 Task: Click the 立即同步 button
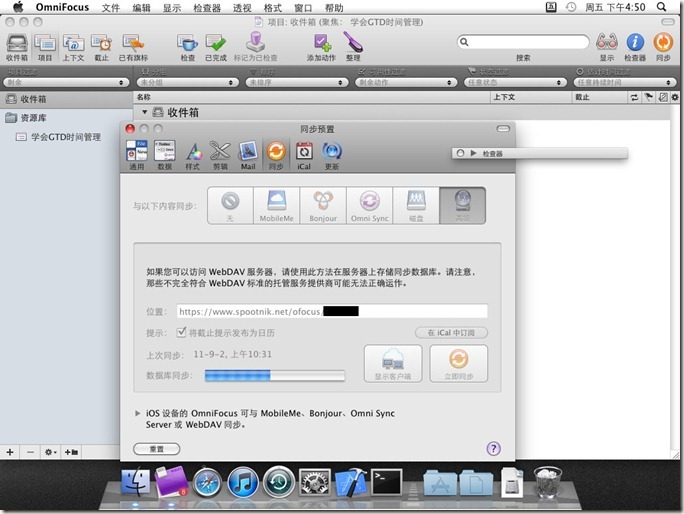(x=458, y=363)
